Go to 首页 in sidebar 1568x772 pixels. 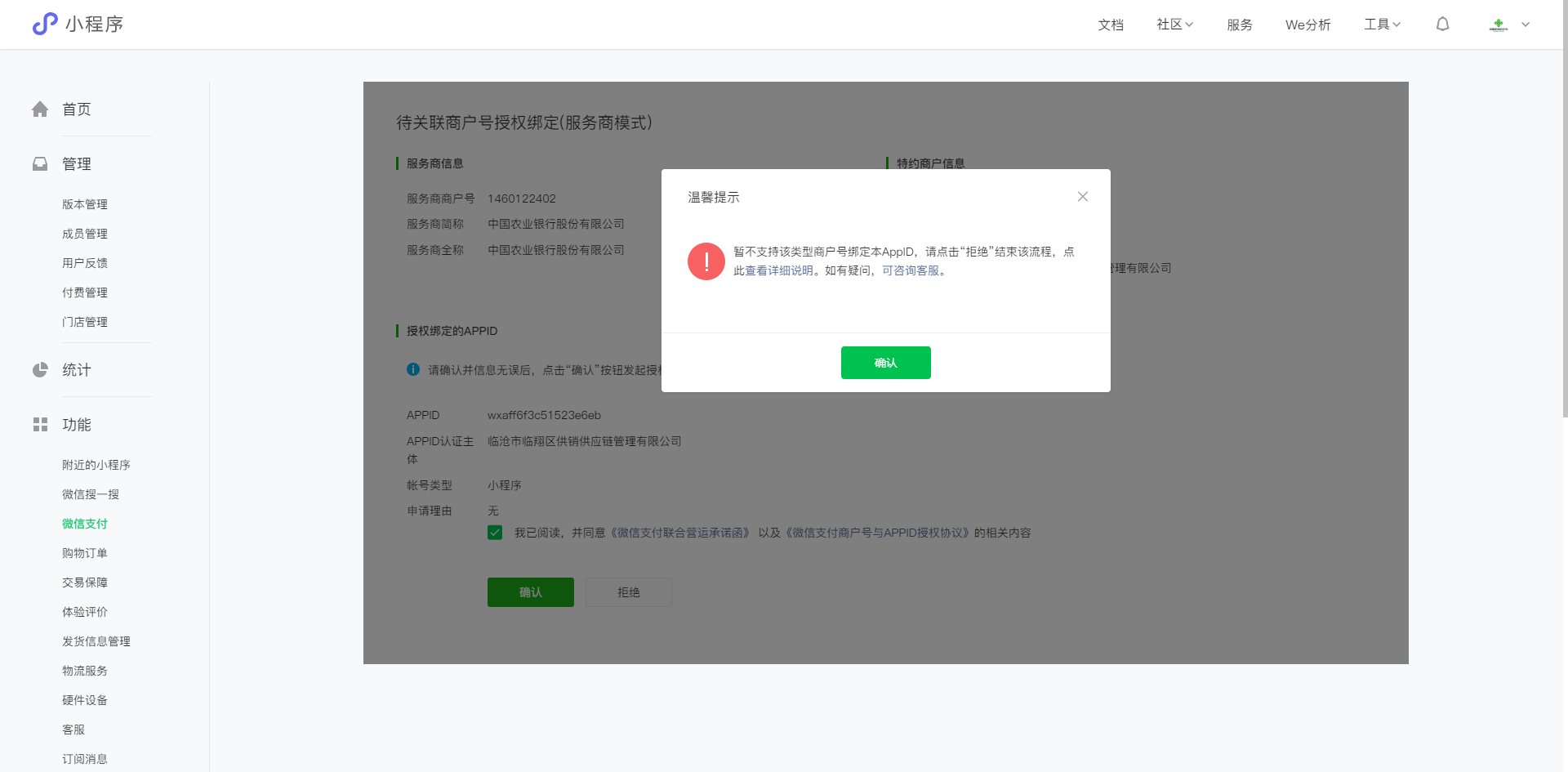77,109
